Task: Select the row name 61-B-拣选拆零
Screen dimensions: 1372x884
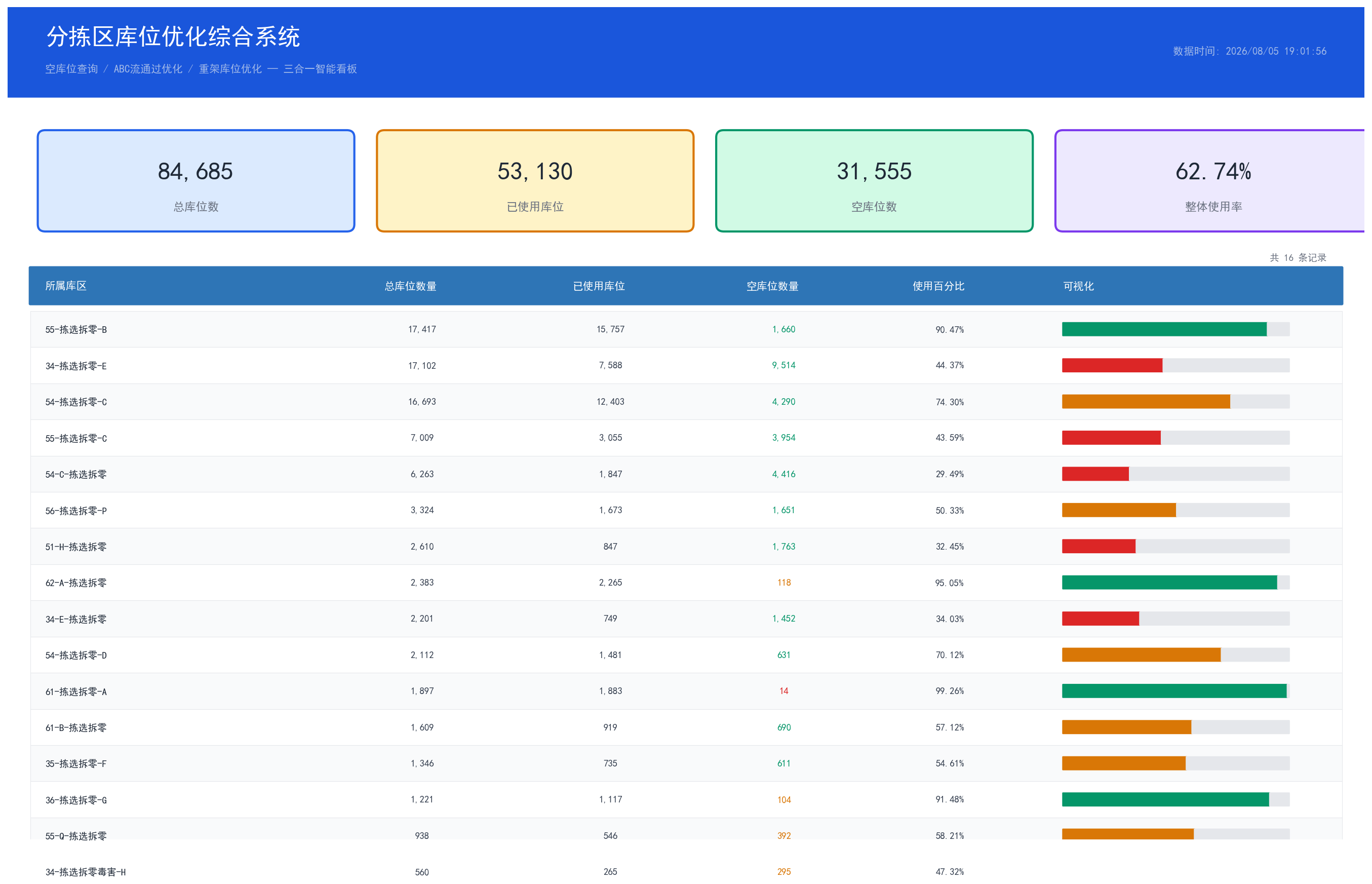Action: coord(76,728)
